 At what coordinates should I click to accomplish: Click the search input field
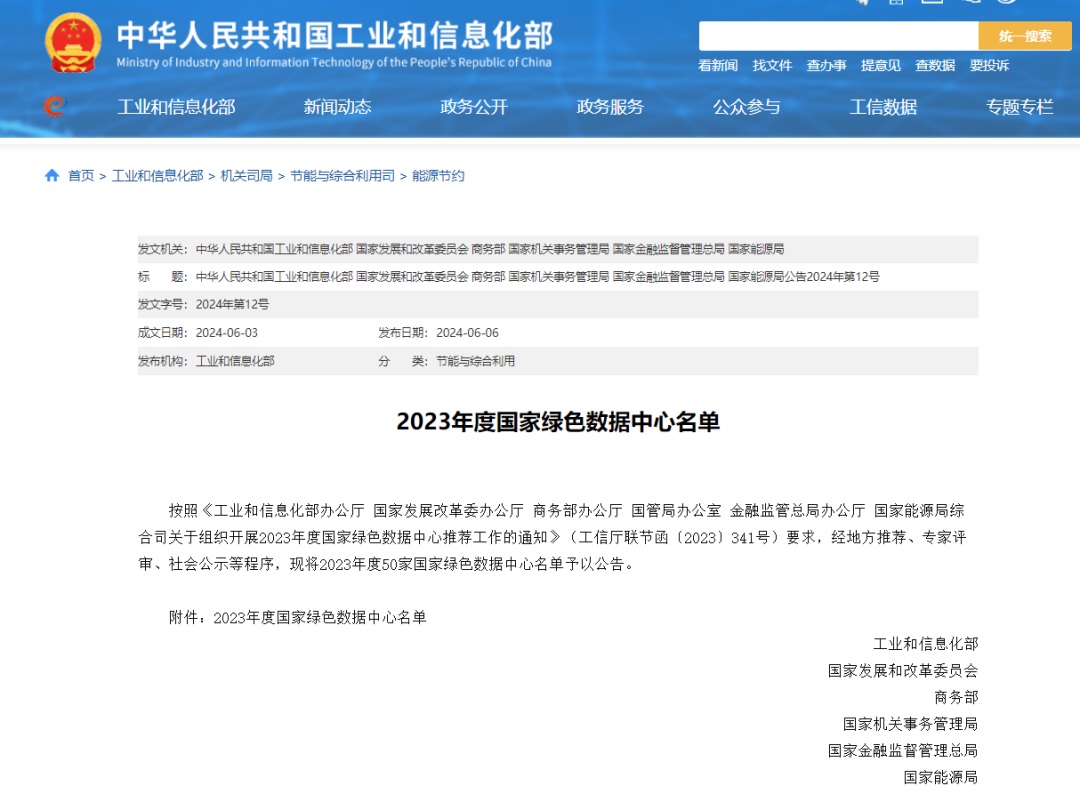[x=838, y=36]
